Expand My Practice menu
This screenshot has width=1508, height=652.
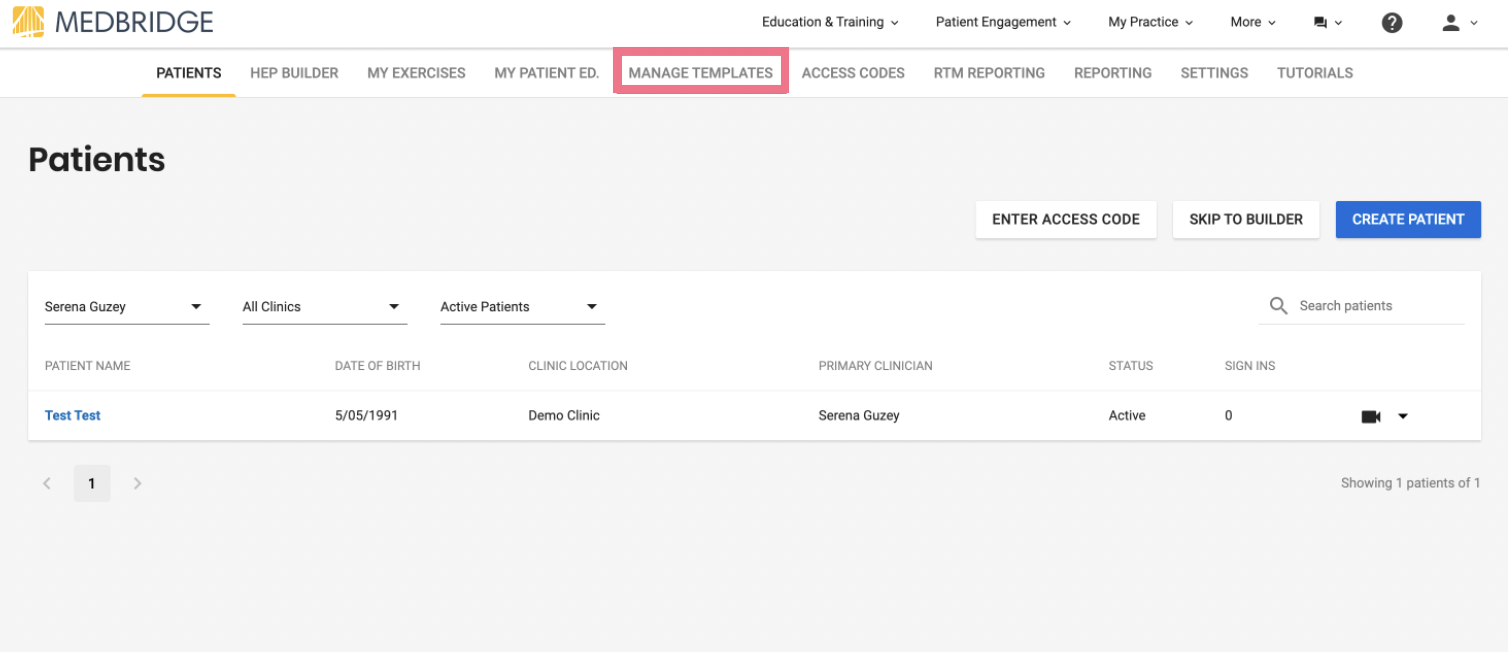1150,22
